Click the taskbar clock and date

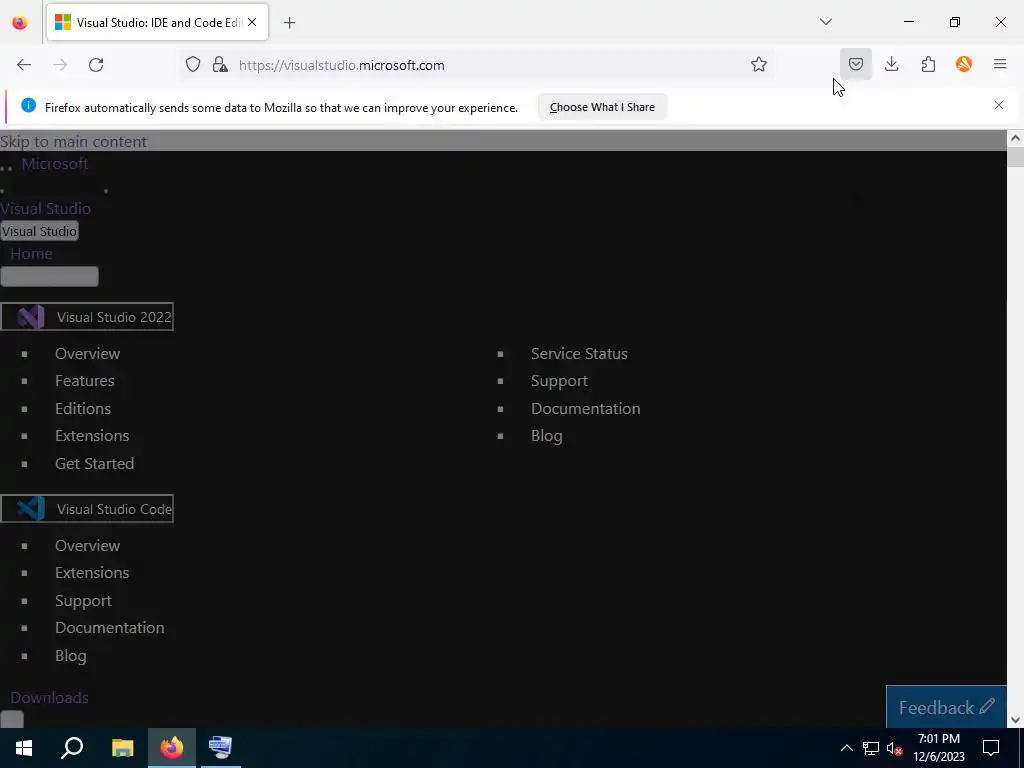[x=938, y=748]
